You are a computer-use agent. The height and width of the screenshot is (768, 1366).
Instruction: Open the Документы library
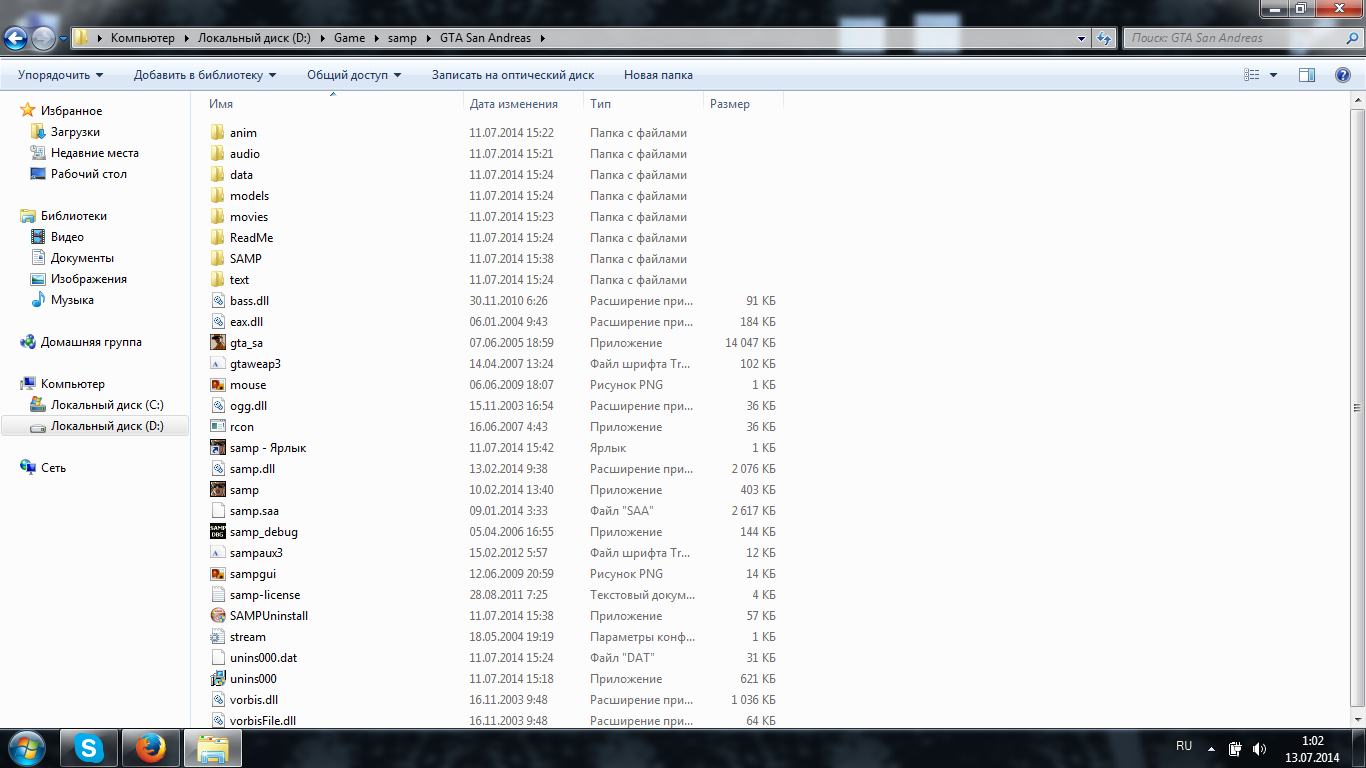pyautogui.click(x=82, y=258)
